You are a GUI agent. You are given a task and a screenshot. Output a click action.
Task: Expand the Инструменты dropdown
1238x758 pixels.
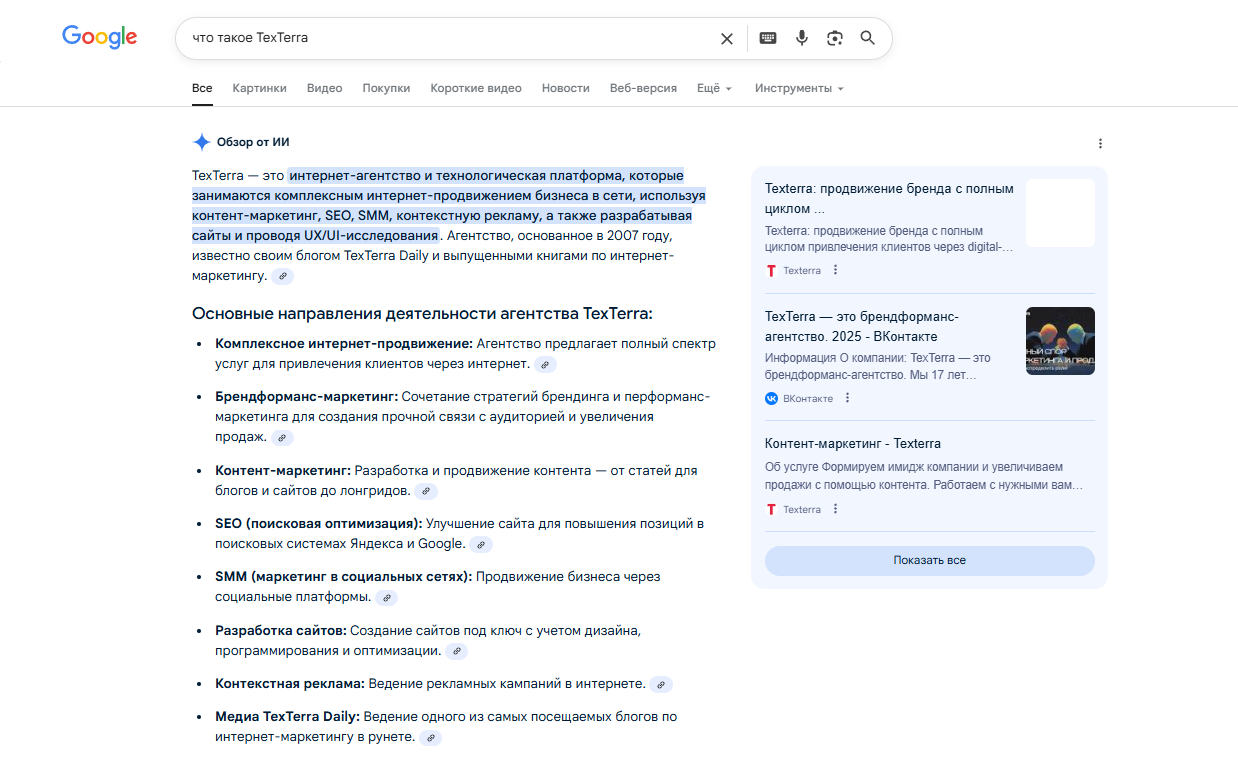tap(799, 88)
